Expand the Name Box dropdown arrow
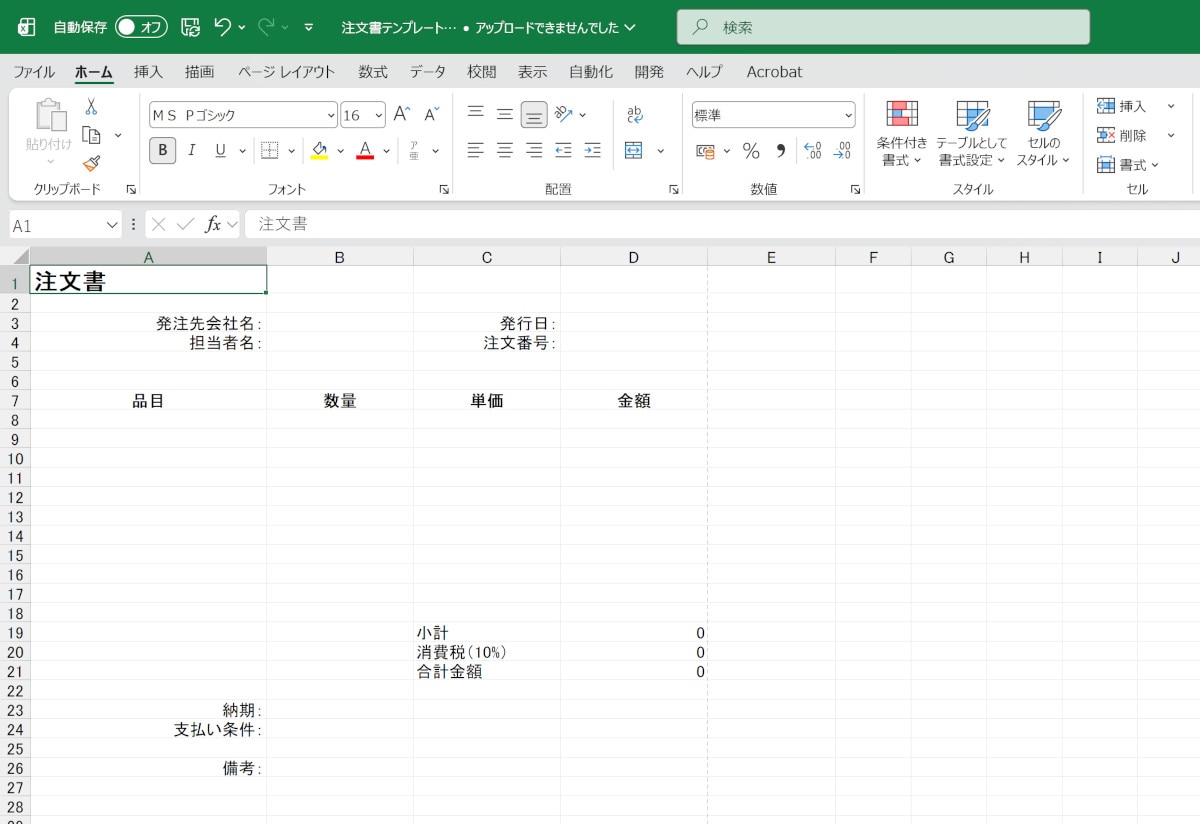Image resolution: width=1200 pixels, height=824 pixels. (111, 225)
